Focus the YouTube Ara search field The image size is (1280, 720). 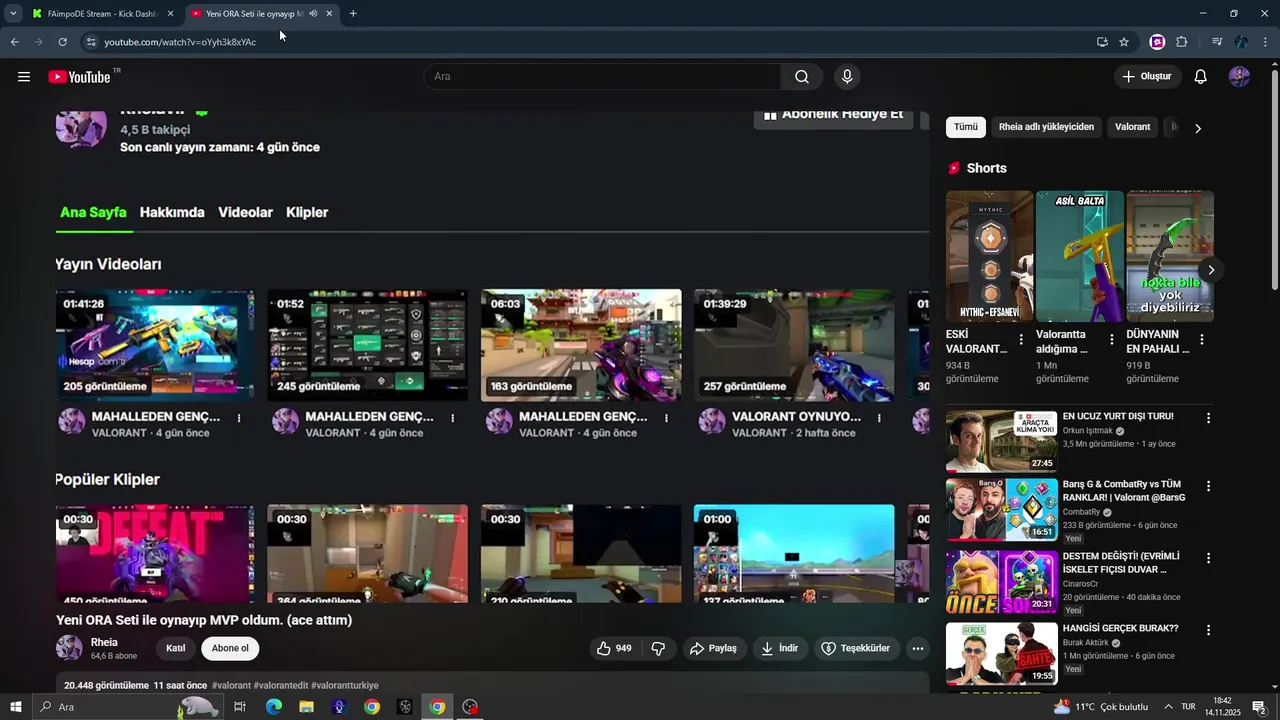click(x=602, y=77)
